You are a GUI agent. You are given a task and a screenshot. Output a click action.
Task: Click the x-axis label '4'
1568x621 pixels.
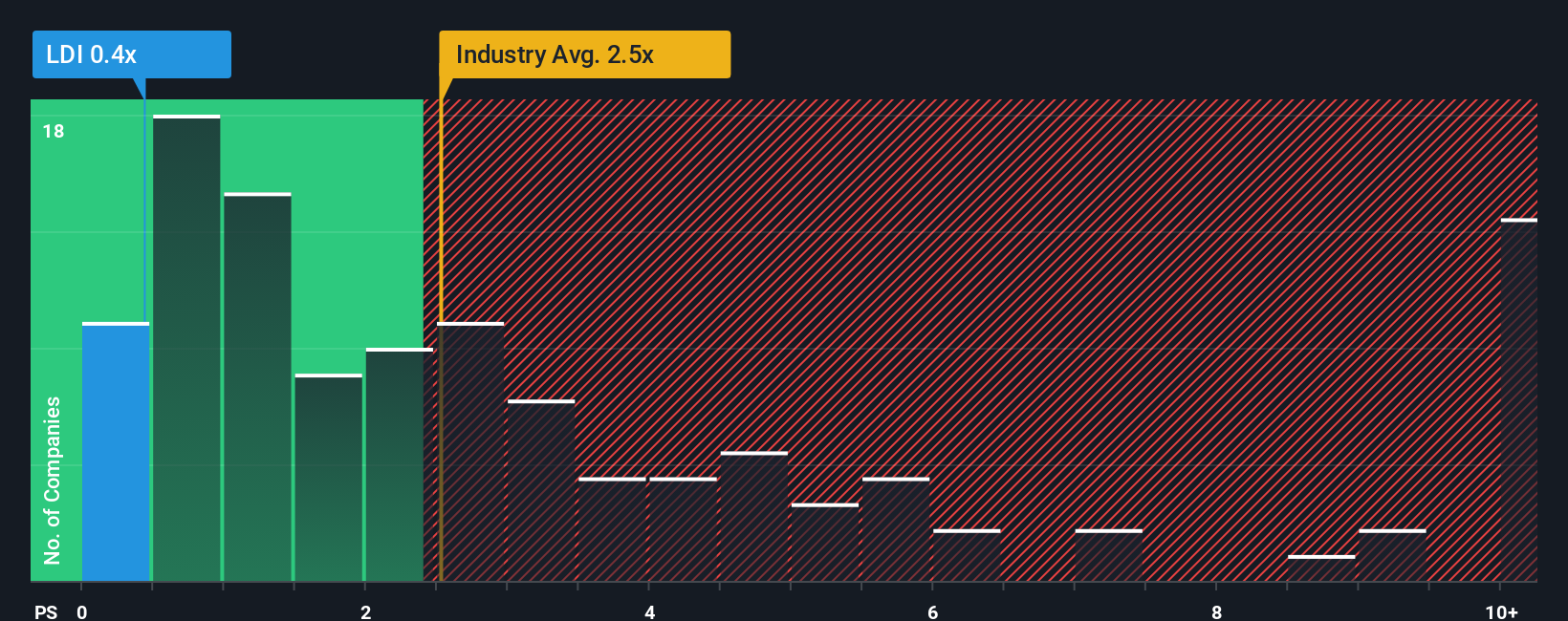pyautogui.click(x=650, y=612)
